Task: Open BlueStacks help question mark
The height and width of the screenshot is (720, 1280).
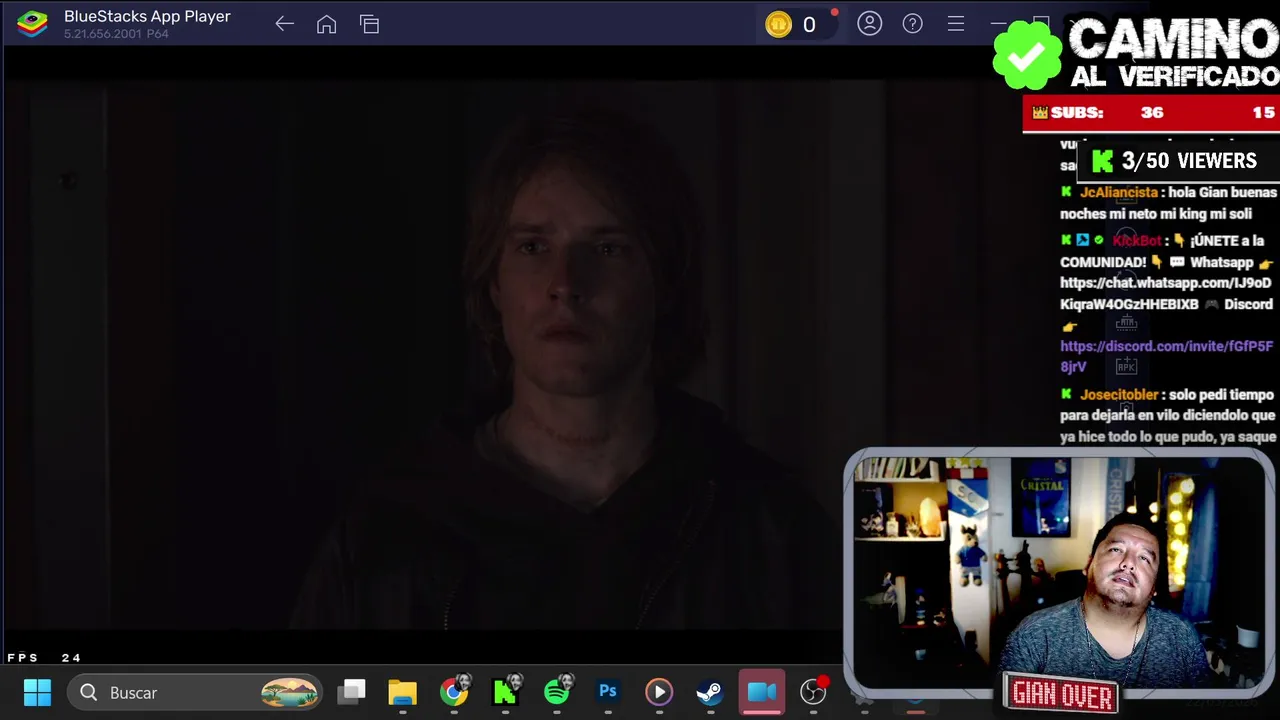Action: click(x=912, y=23)
